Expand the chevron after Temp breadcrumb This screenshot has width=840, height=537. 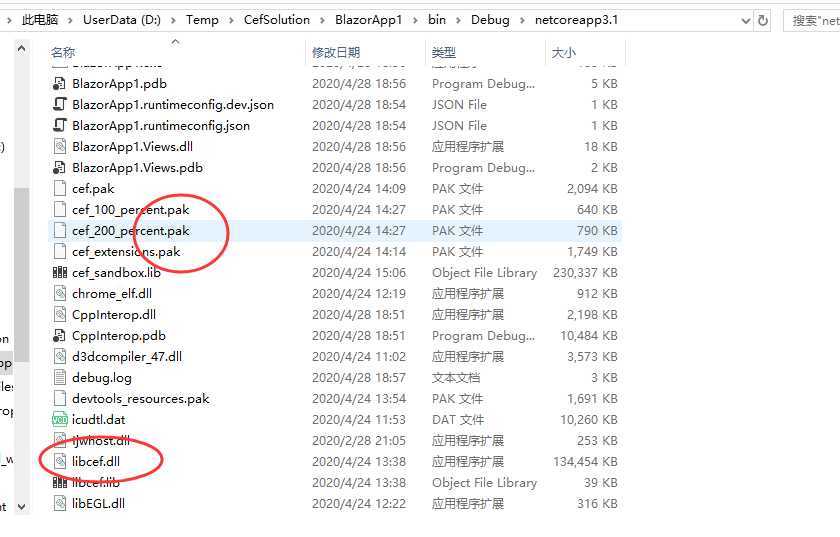click(x=231, y=20)
